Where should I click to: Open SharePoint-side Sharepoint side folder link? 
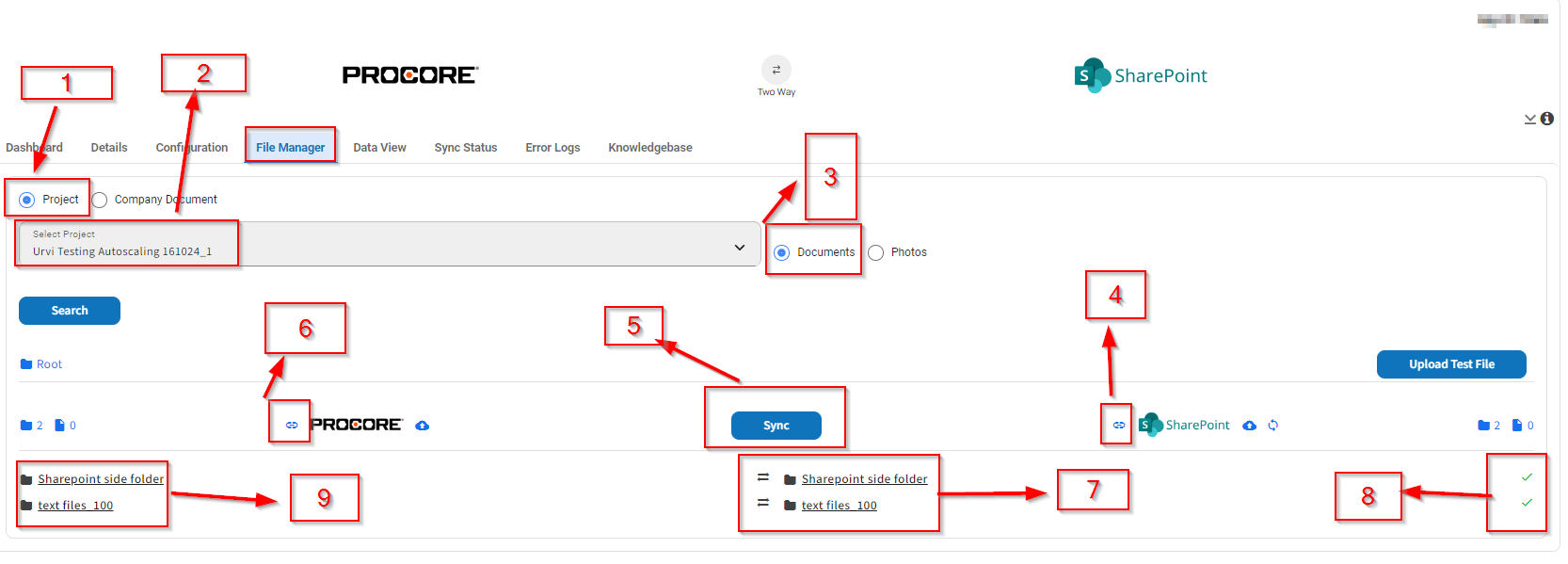[x=865, y=479]
